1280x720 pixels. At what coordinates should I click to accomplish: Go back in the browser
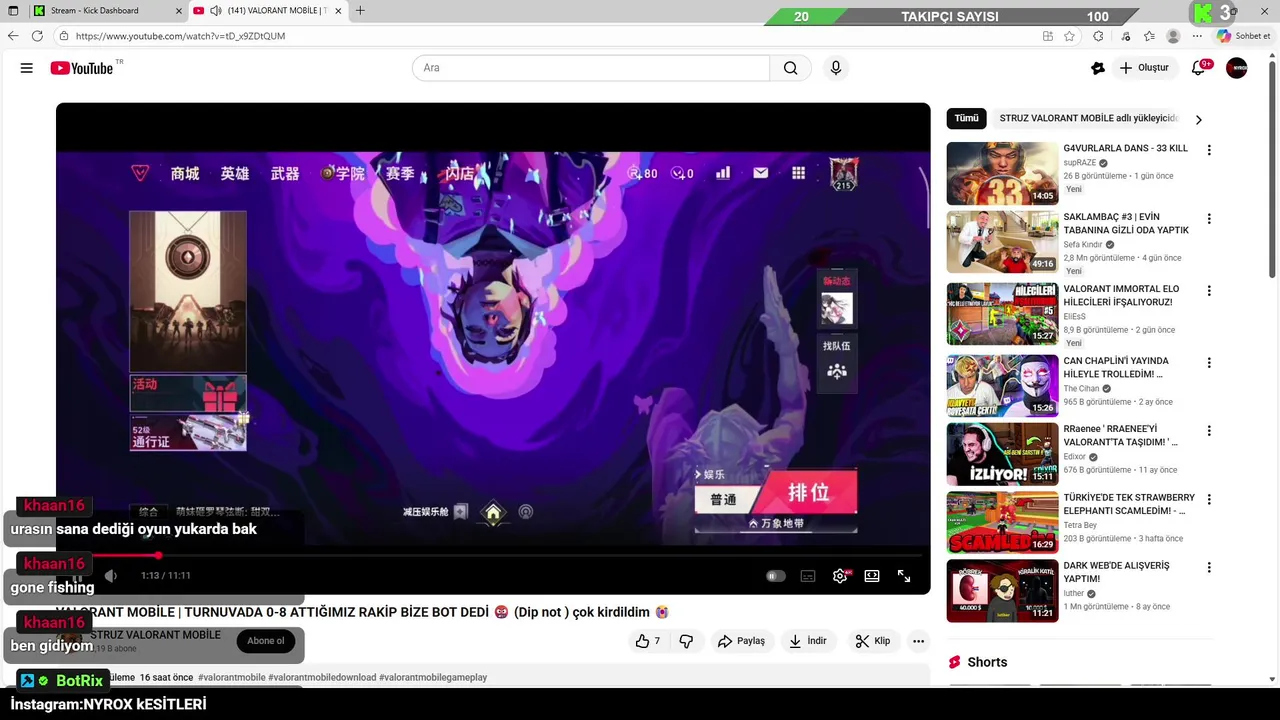click(x=13, y=36)
